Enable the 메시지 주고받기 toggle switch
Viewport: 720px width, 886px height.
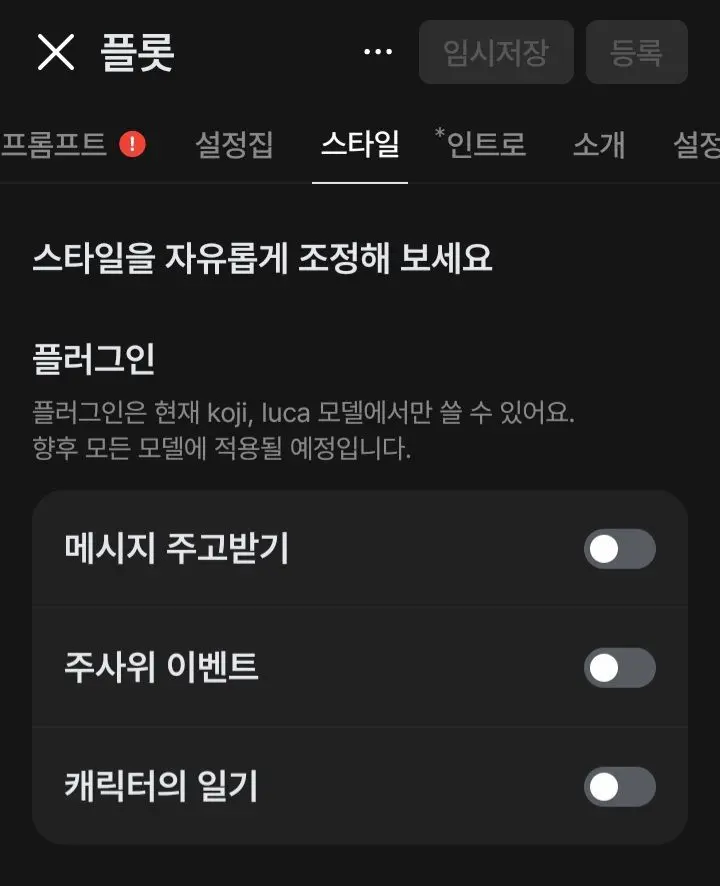click(x=619, y=549)
